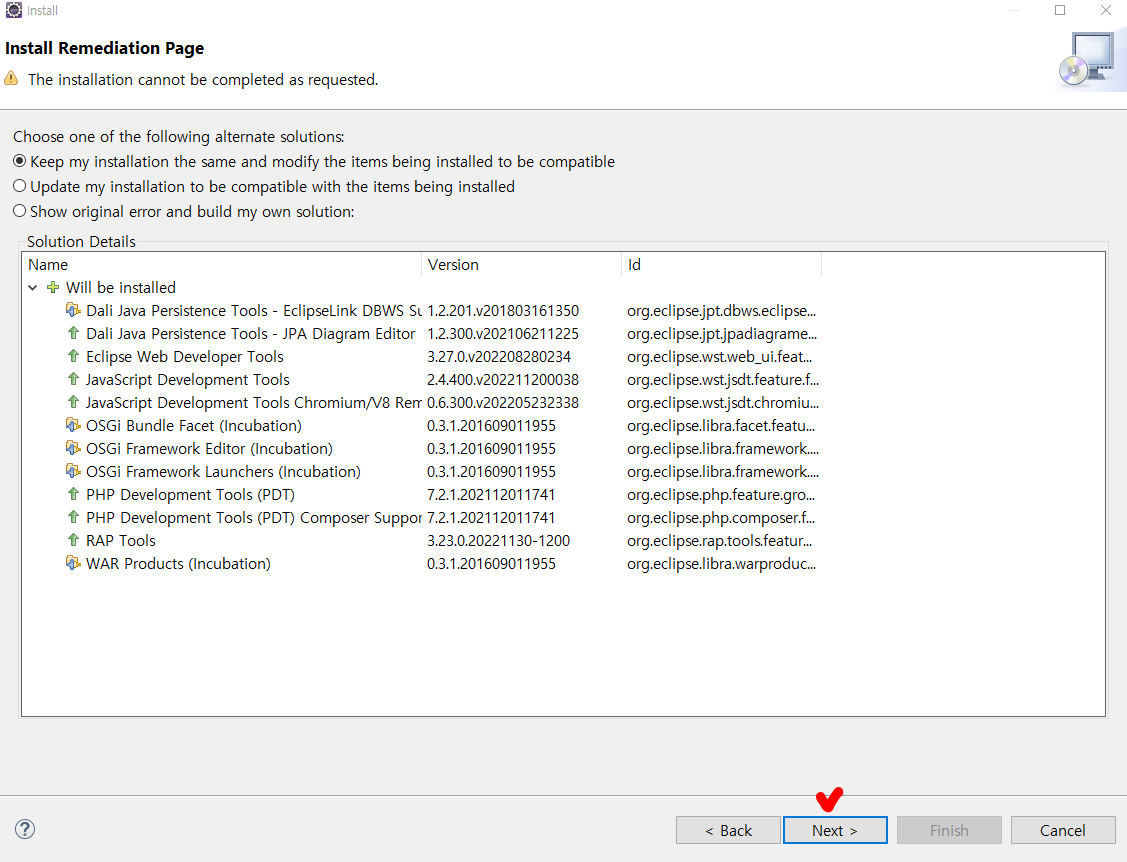Click the disabled Finish button
Screen dimensions: 1127x862
(949, 830)
